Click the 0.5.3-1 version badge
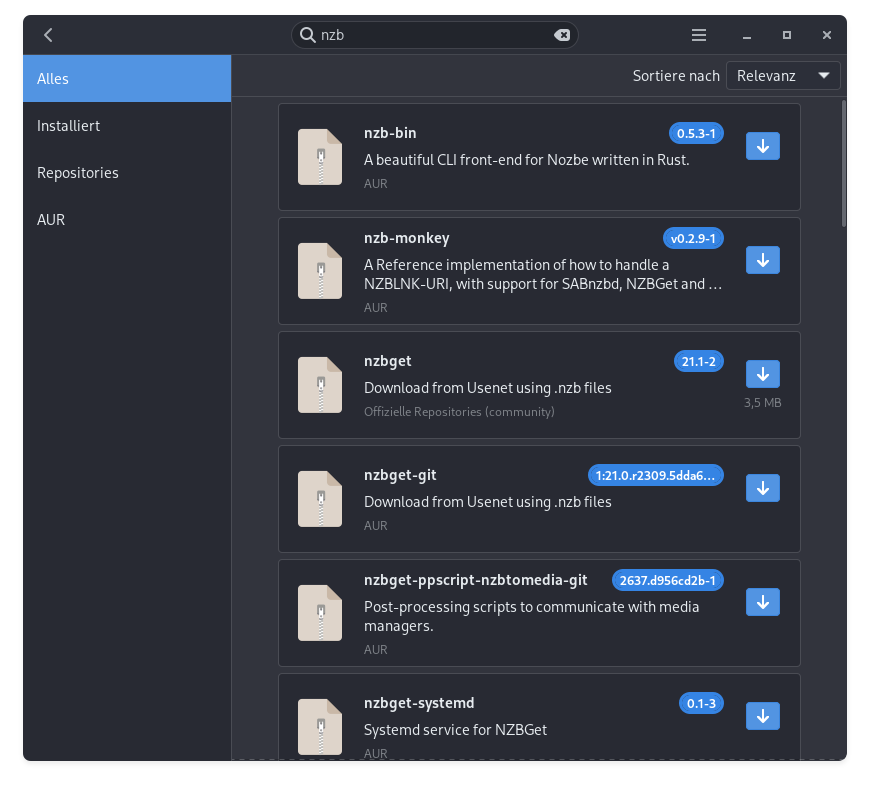Screen dimensions: 870x792 click(x=696, y=133)
